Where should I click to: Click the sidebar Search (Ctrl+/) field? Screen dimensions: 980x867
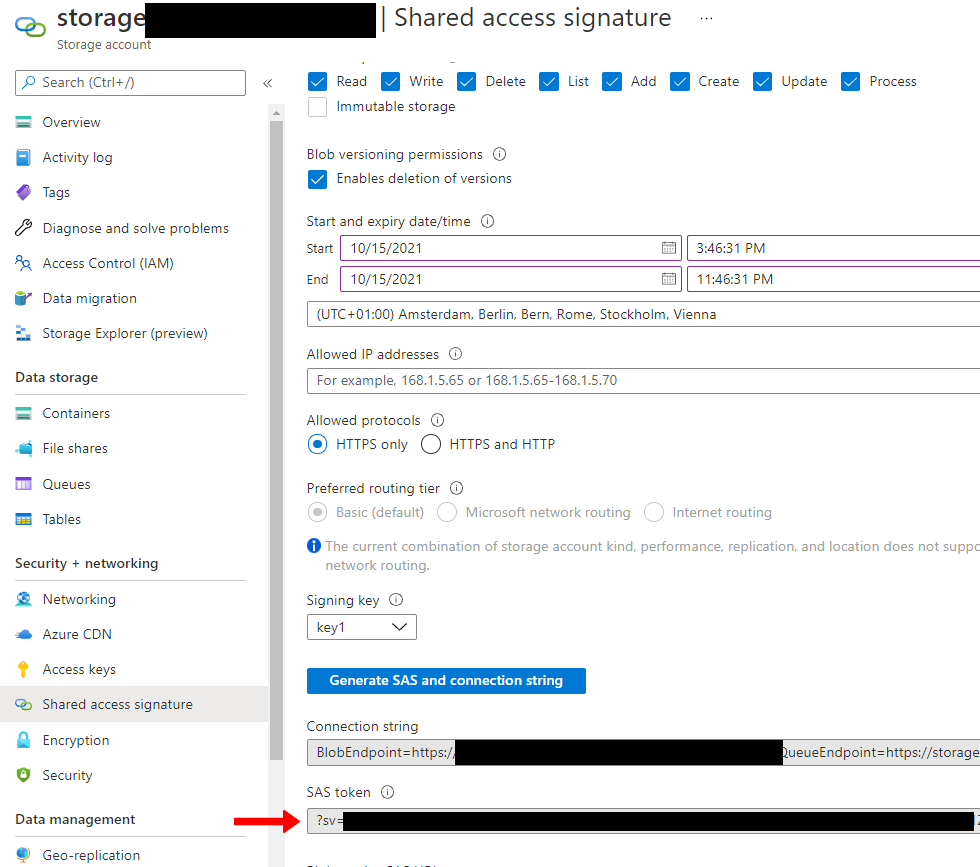click(130, 83)
